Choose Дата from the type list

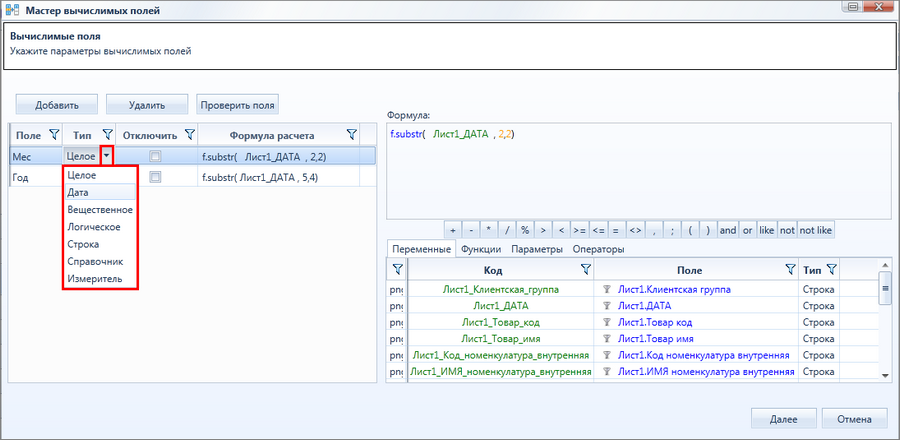point(100,193)
